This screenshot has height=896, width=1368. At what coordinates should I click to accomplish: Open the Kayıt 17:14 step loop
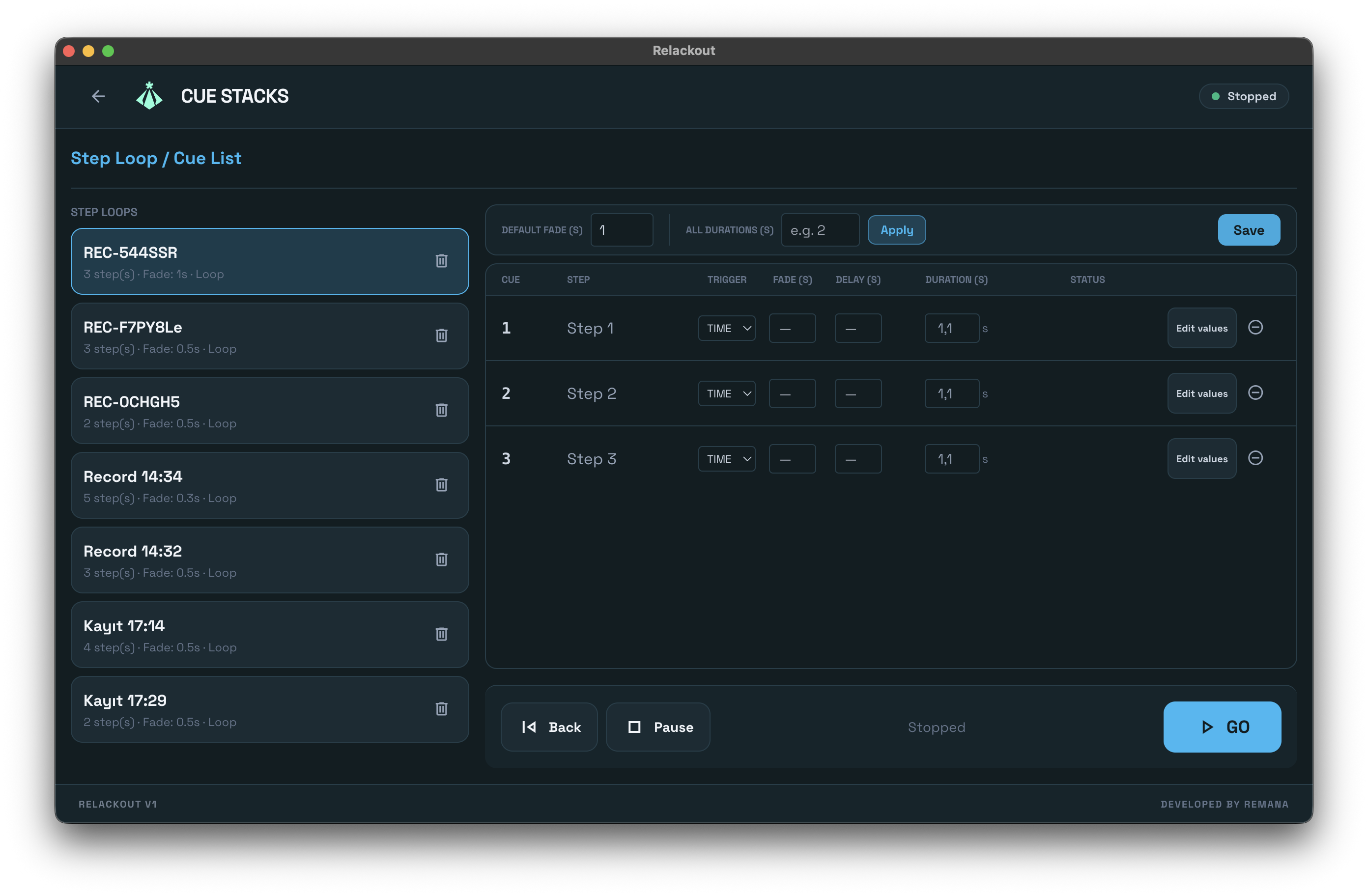click(270, 635)
